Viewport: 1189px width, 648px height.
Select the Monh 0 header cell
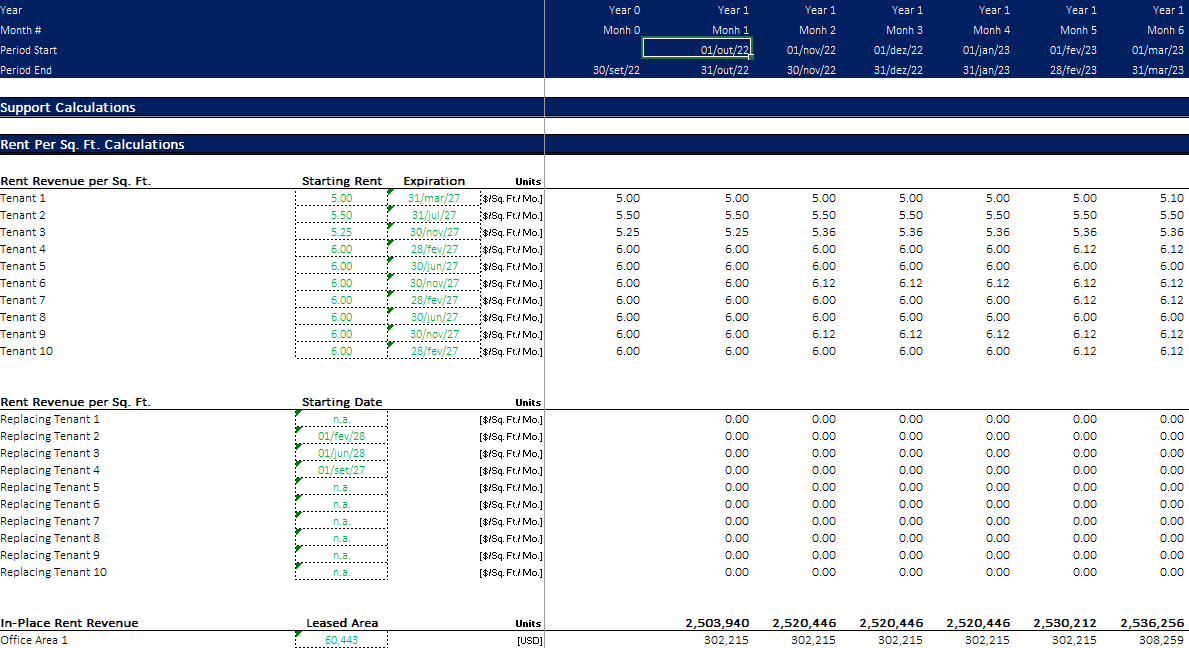(621, 30)
